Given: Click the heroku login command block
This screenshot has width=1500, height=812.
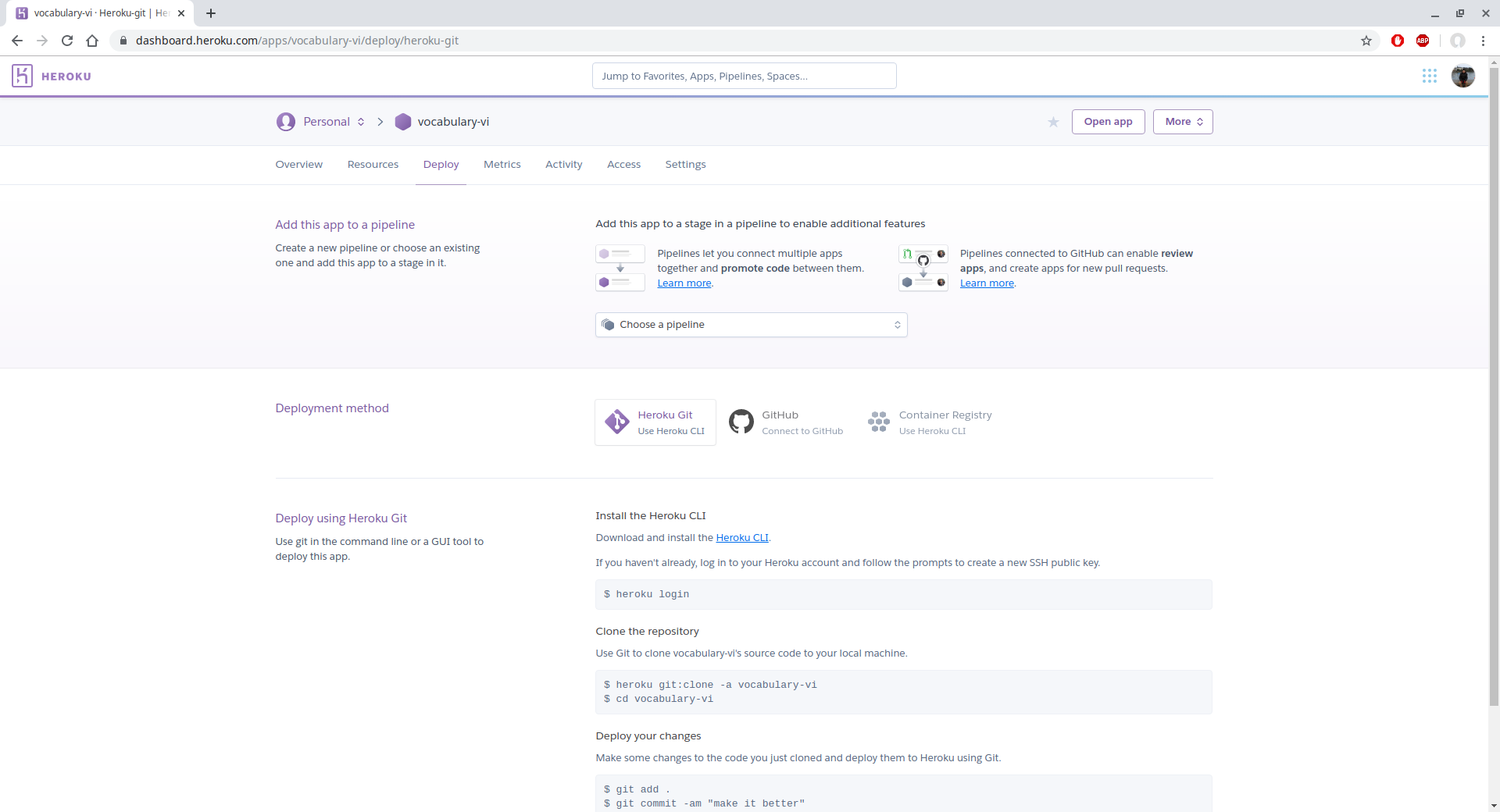Looking at the screenshot, I should coord(904,594).
